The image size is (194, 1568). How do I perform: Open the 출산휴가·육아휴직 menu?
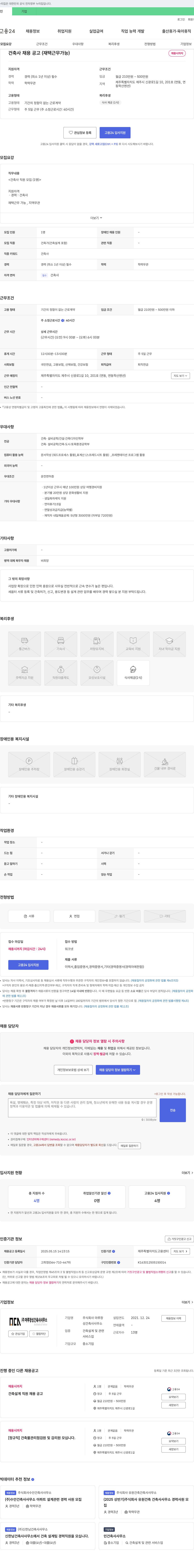tap(176, 31)
